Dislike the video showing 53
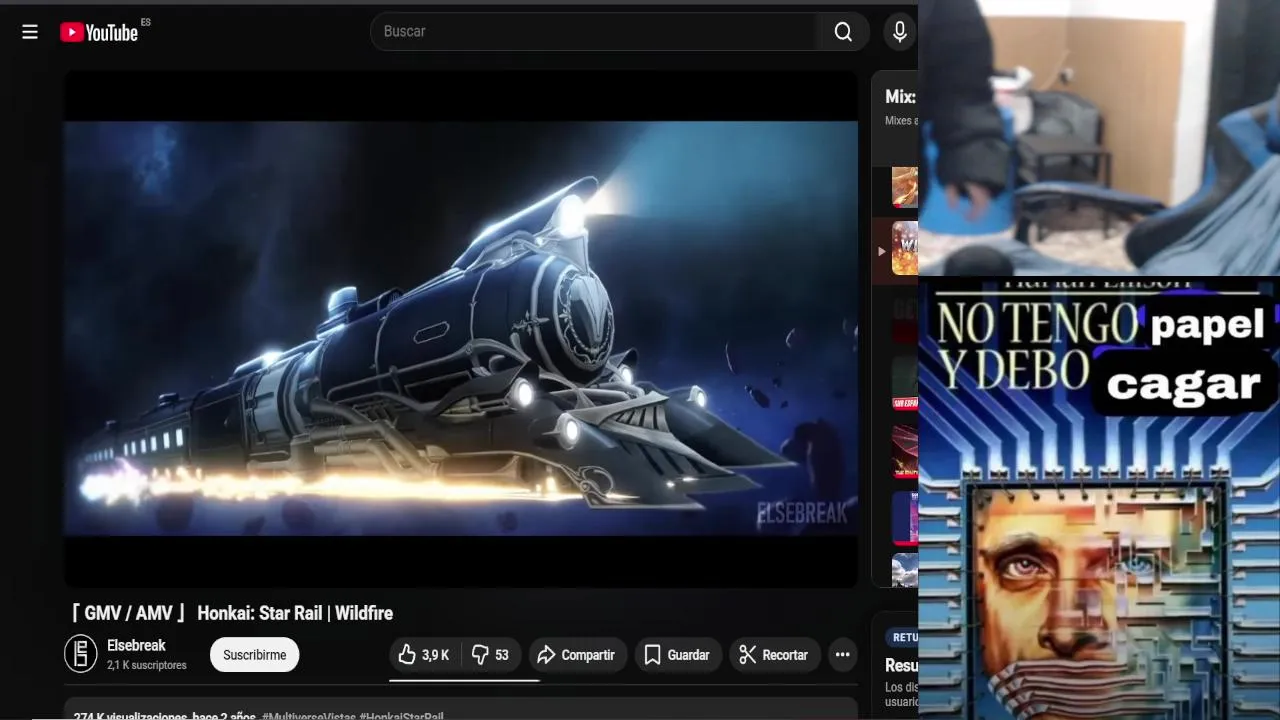This screenshot has width=1280, height=720. [490, 655]
